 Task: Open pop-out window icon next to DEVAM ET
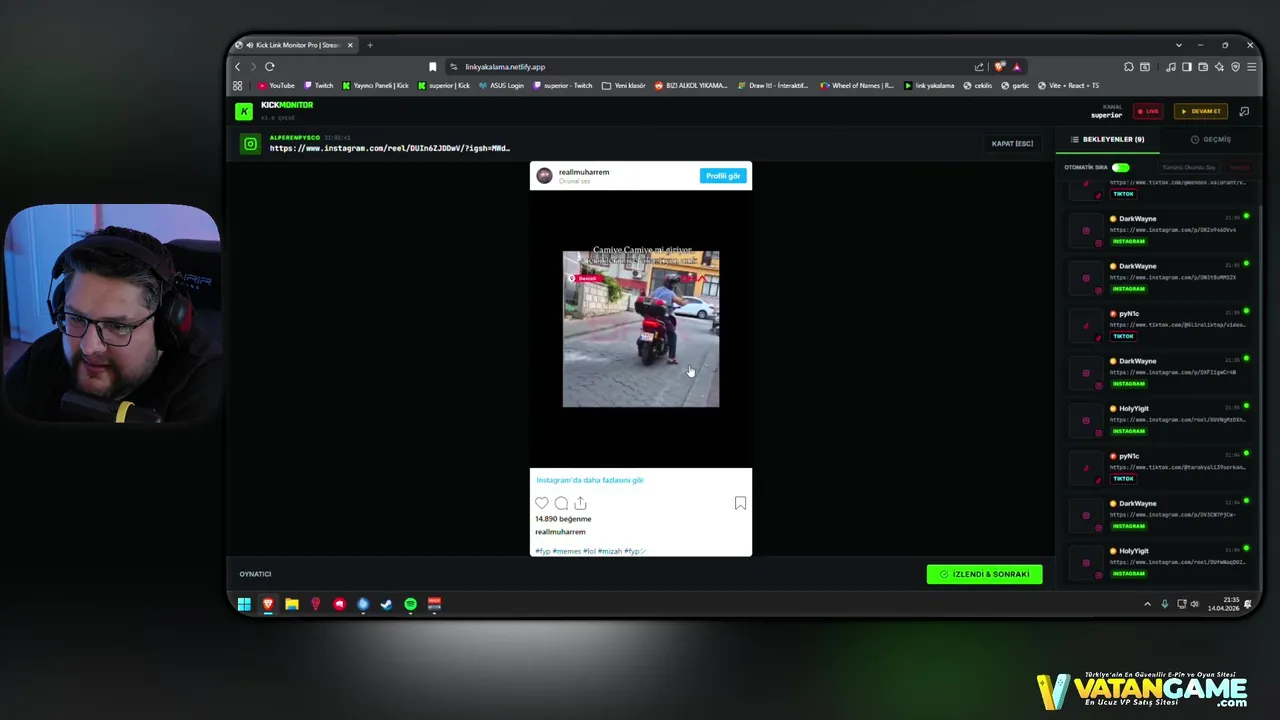click(x=1244, y=111)
